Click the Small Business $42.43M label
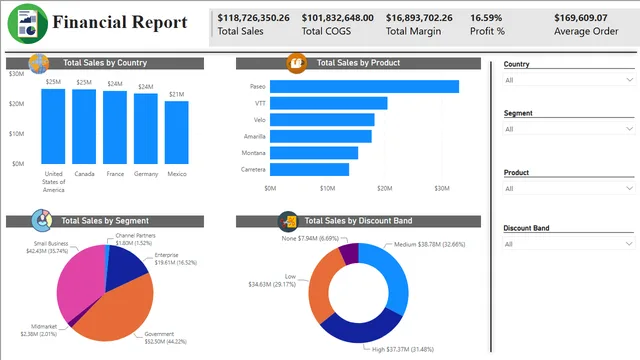 click(x=47, y=247)
